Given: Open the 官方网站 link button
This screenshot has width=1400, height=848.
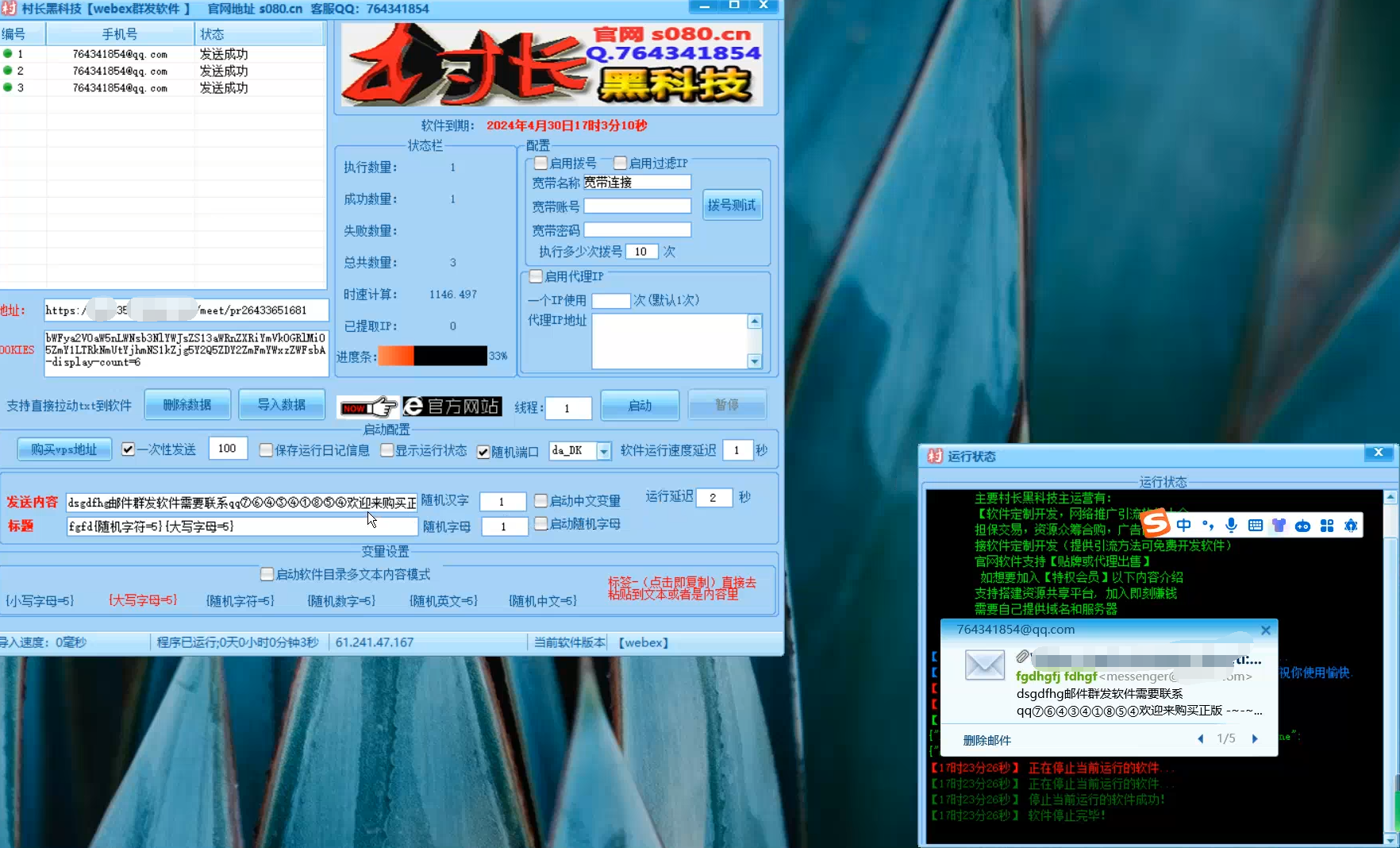Looking at the screenshot, I should [x=452, y=407].
